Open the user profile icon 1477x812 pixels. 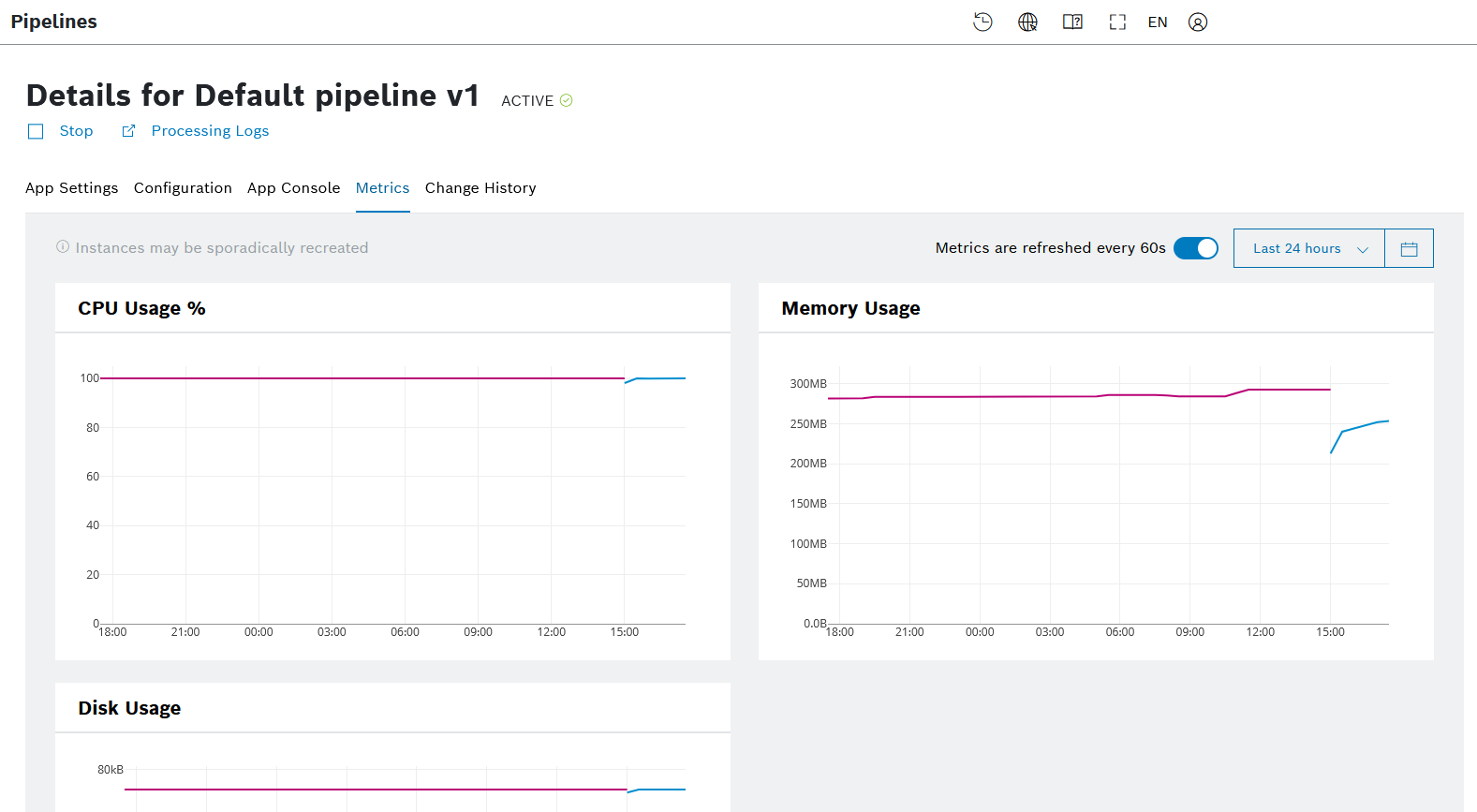[x=1198, y=22]
